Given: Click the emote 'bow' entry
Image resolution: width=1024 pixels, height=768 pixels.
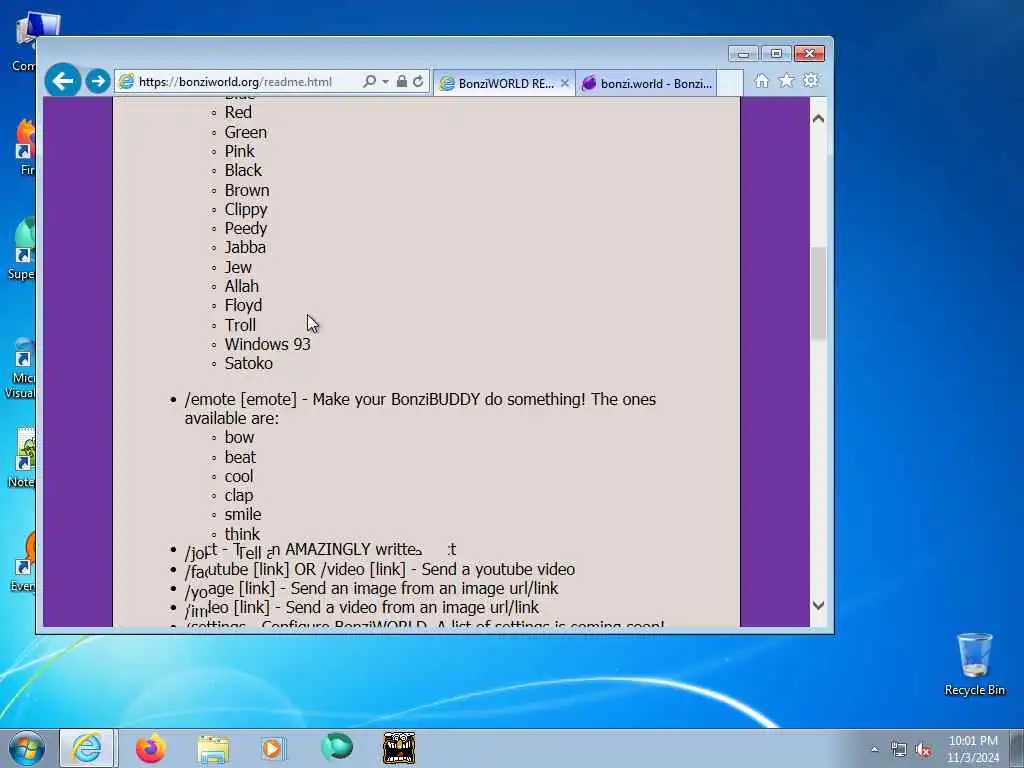Looking at the screenshot, I should [x=239, y=438].
